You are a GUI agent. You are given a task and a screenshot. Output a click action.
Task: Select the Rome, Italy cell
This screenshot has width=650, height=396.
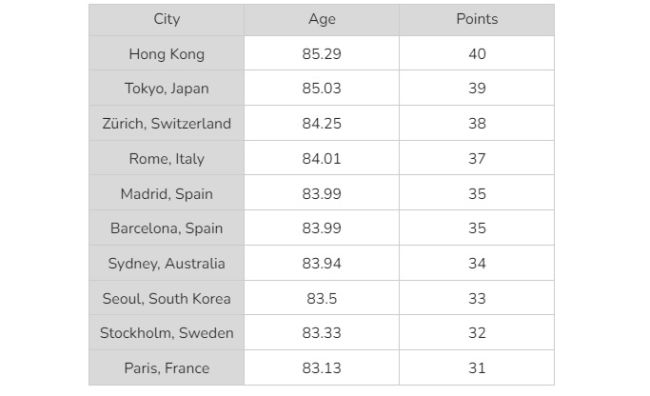click(166, 158)
